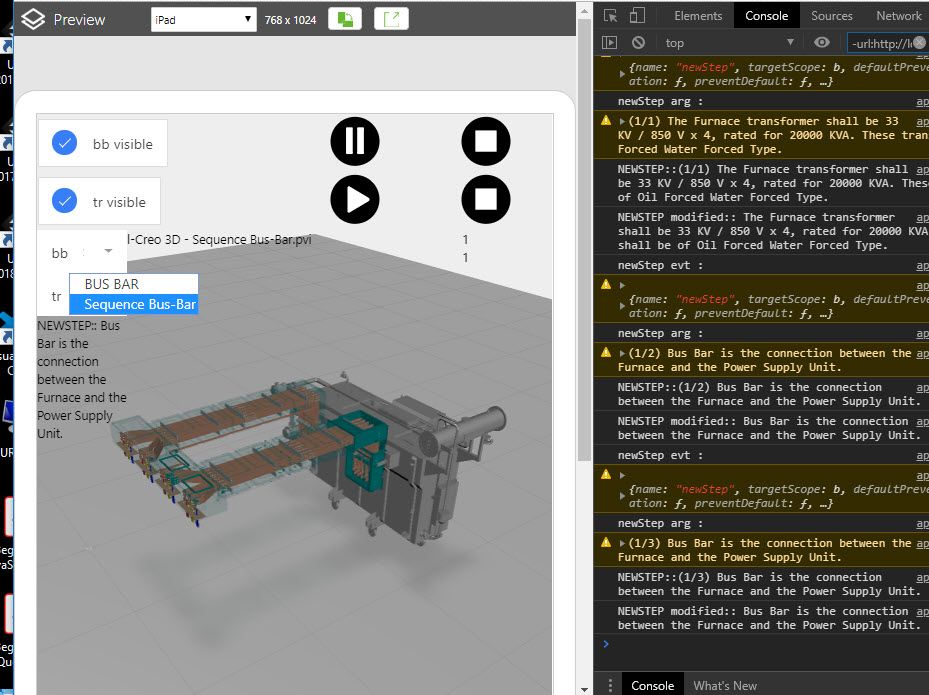The image size is (929, 695).
Task: Expand the bb sequence dropdown arrow
Action: click(x=108, y=253)
